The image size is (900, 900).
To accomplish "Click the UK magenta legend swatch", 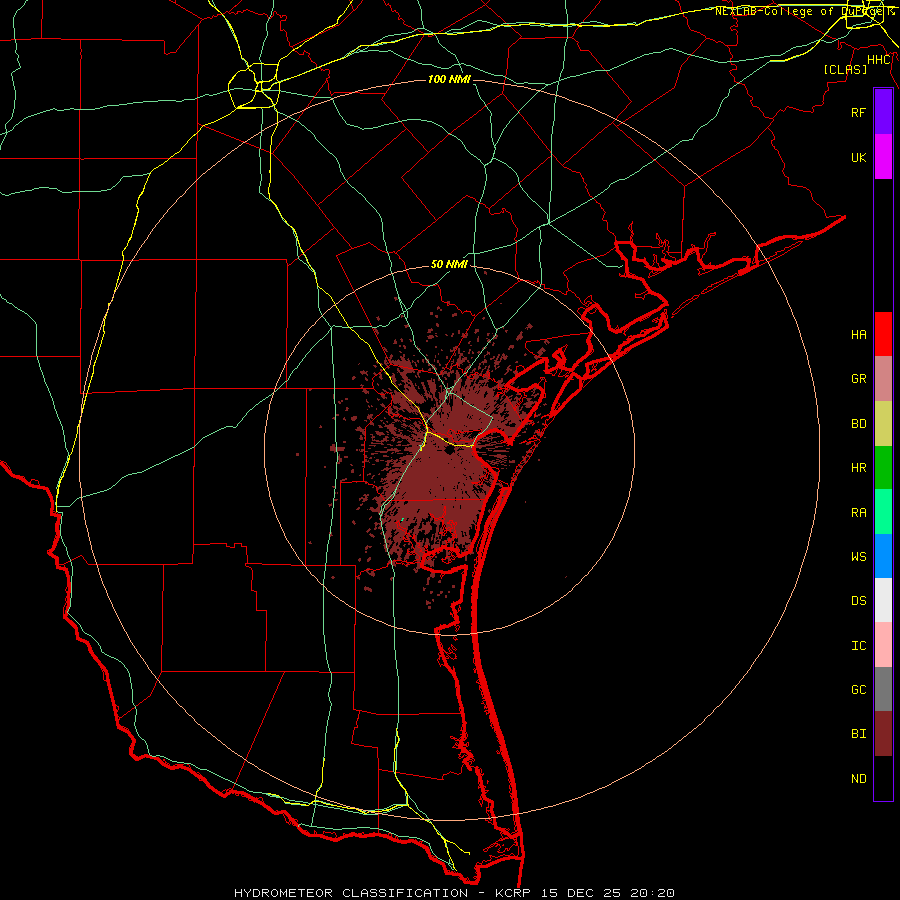I will pyautogui.click(x=883, y=157).
